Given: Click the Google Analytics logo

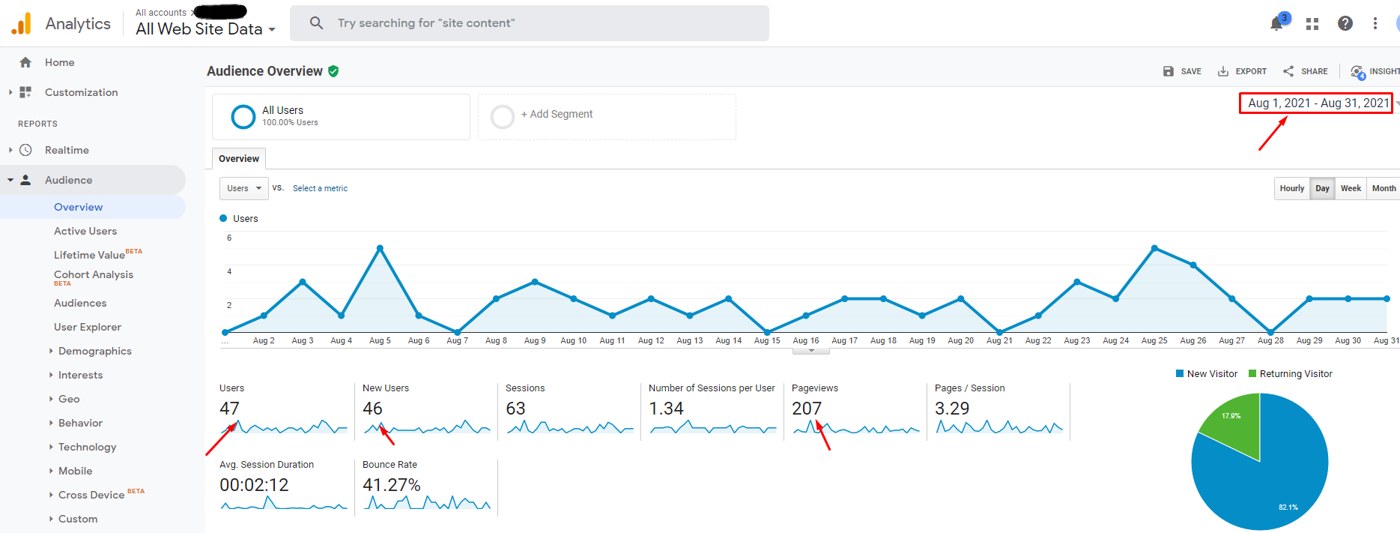Looking at the screenshot, I should [22, 23].
